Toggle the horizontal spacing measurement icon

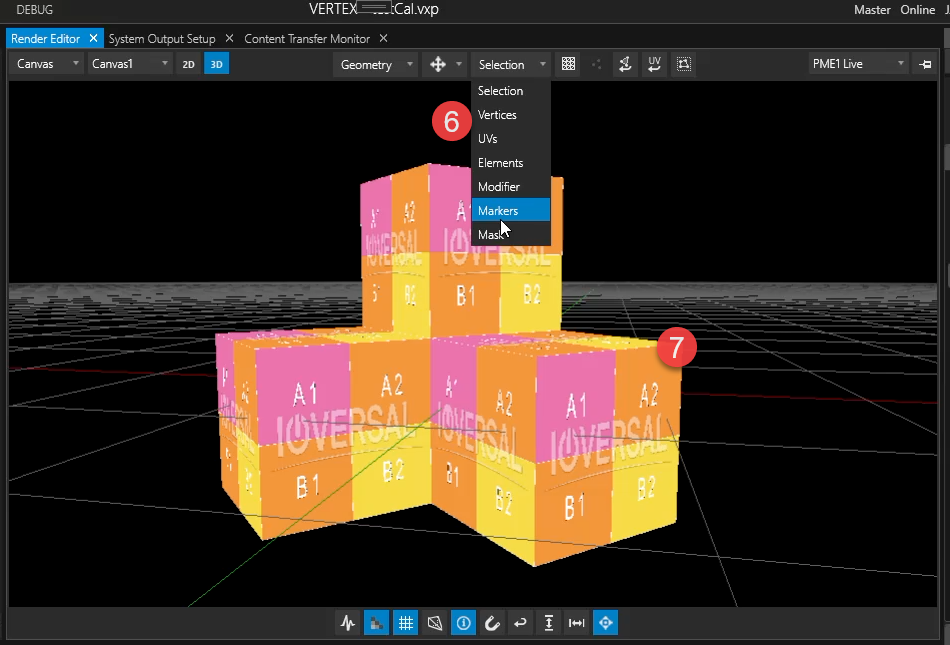pyautogui.click(x=576, y=622)
